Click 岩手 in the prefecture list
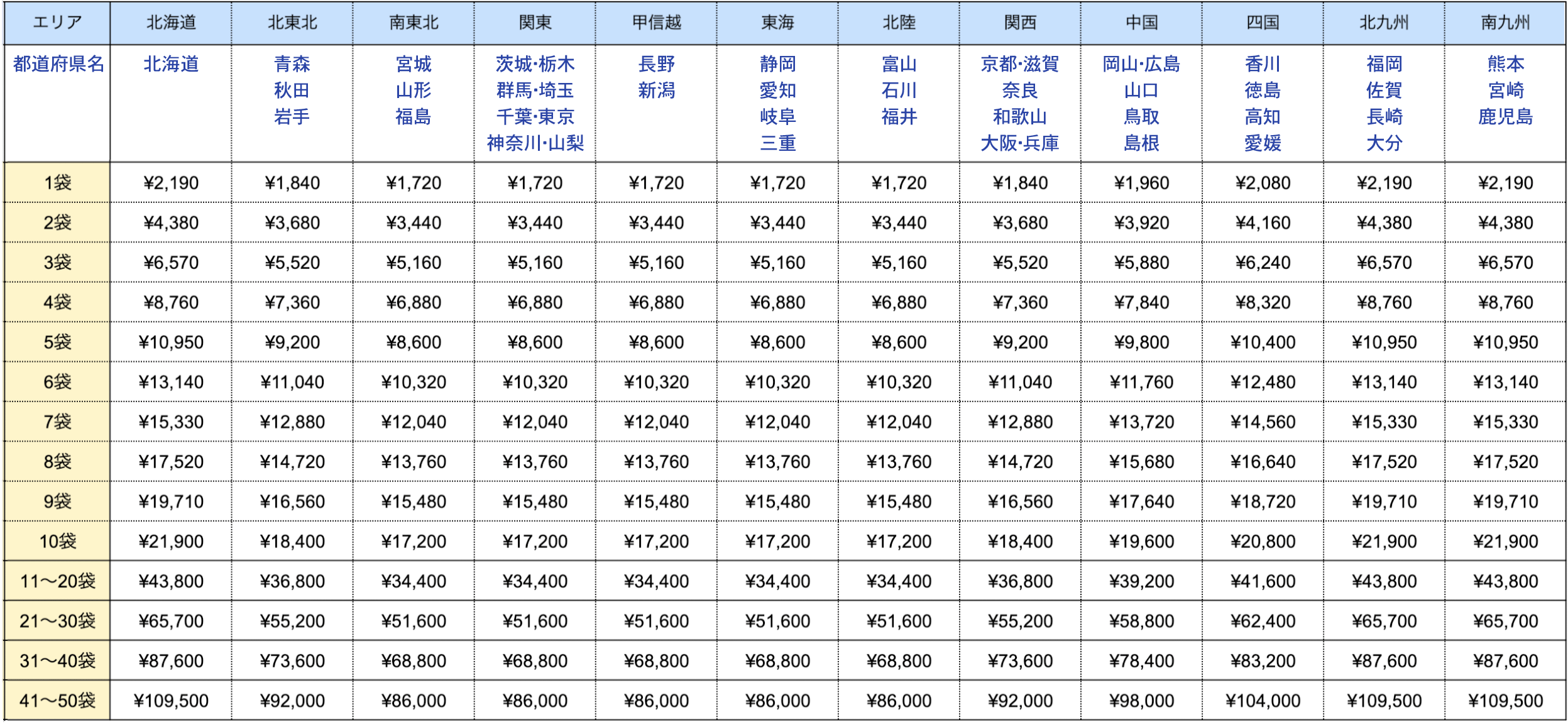Viewport: 1568px width, 724px height. 292,117
